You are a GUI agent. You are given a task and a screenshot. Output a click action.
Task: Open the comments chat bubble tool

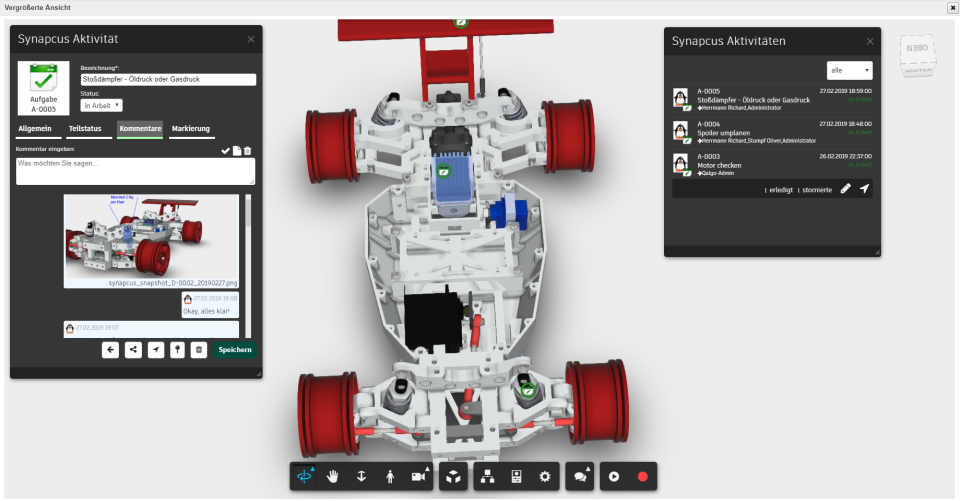click(x=580, y=477)
